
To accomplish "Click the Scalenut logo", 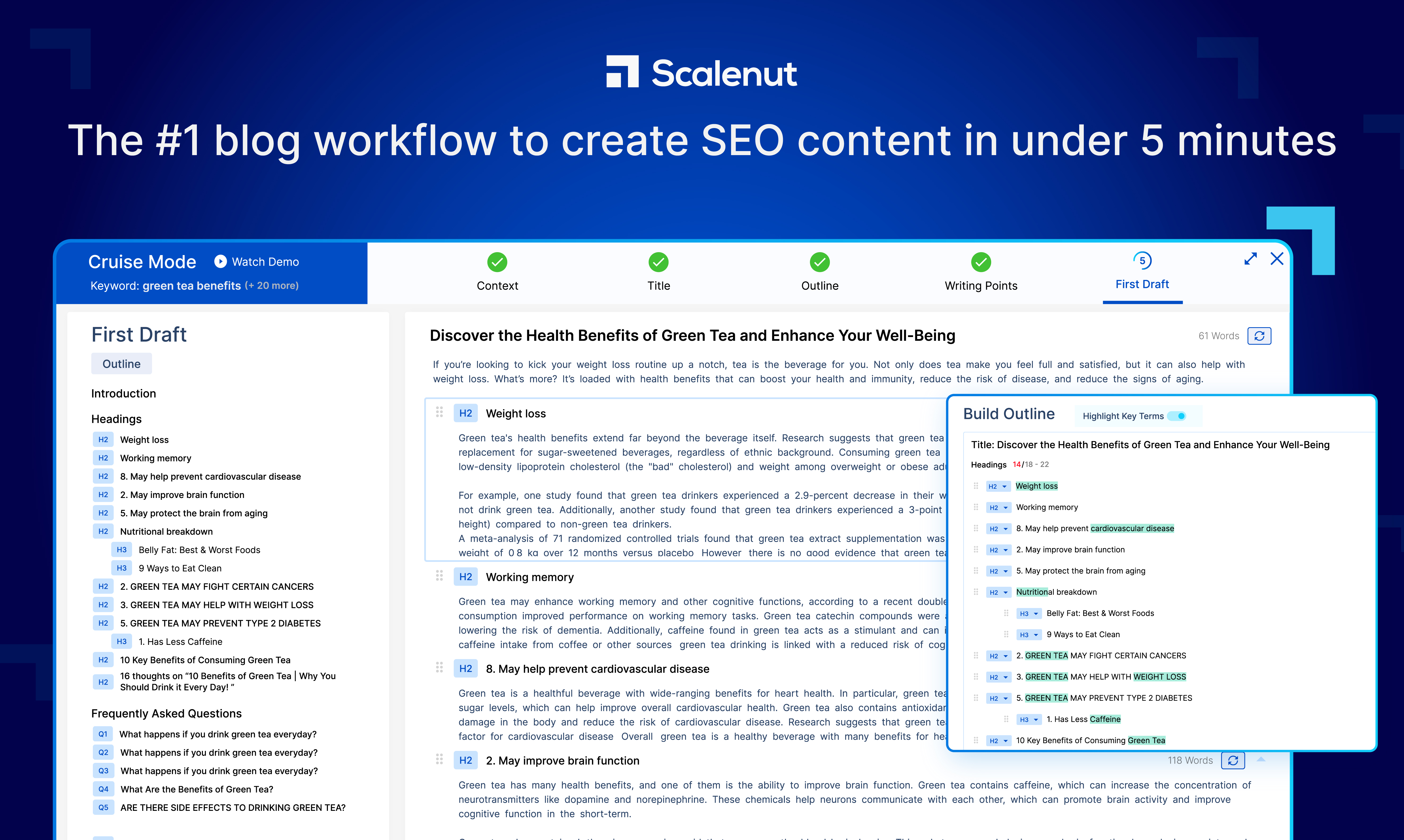I will [x=702, y=72].
